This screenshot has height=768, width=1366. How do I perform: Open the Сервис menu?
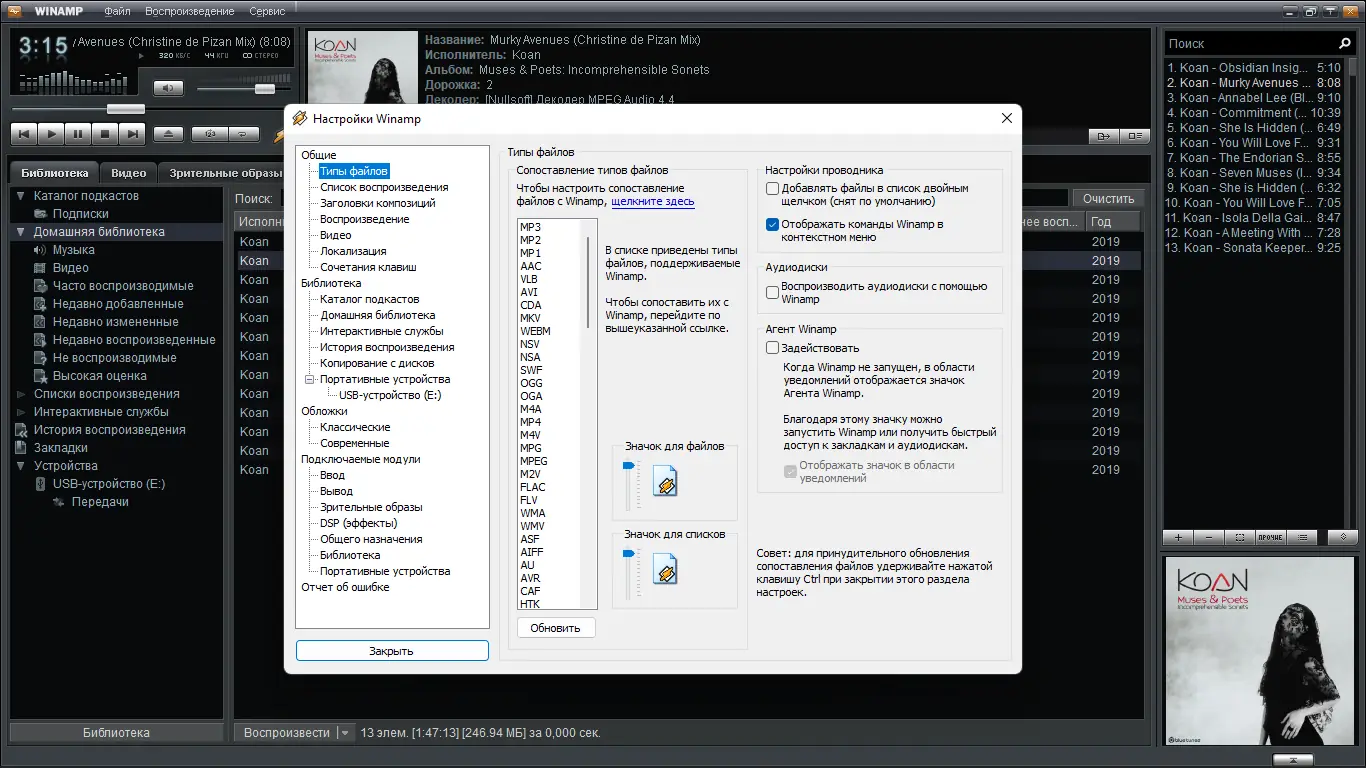pyautogui.click(x=267, y=11)
